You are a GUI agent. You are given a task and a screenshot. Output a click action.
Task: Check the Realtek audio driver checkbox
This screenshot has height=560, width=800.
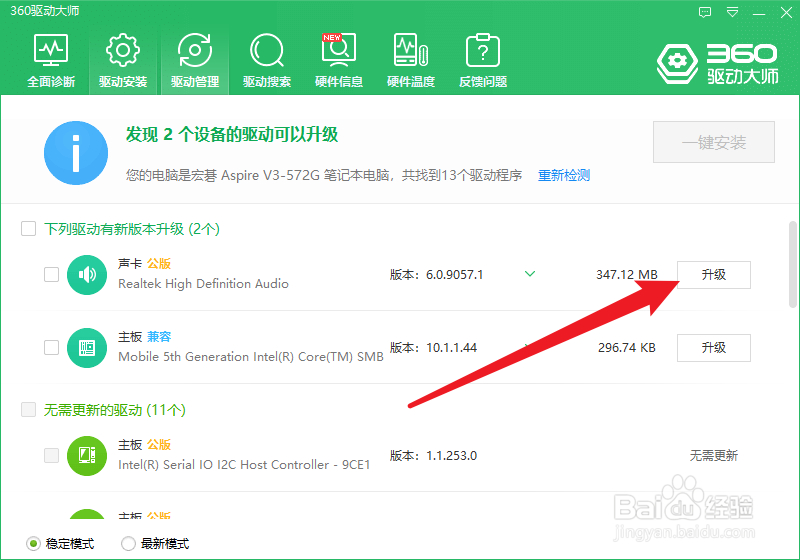click(52, 274)
